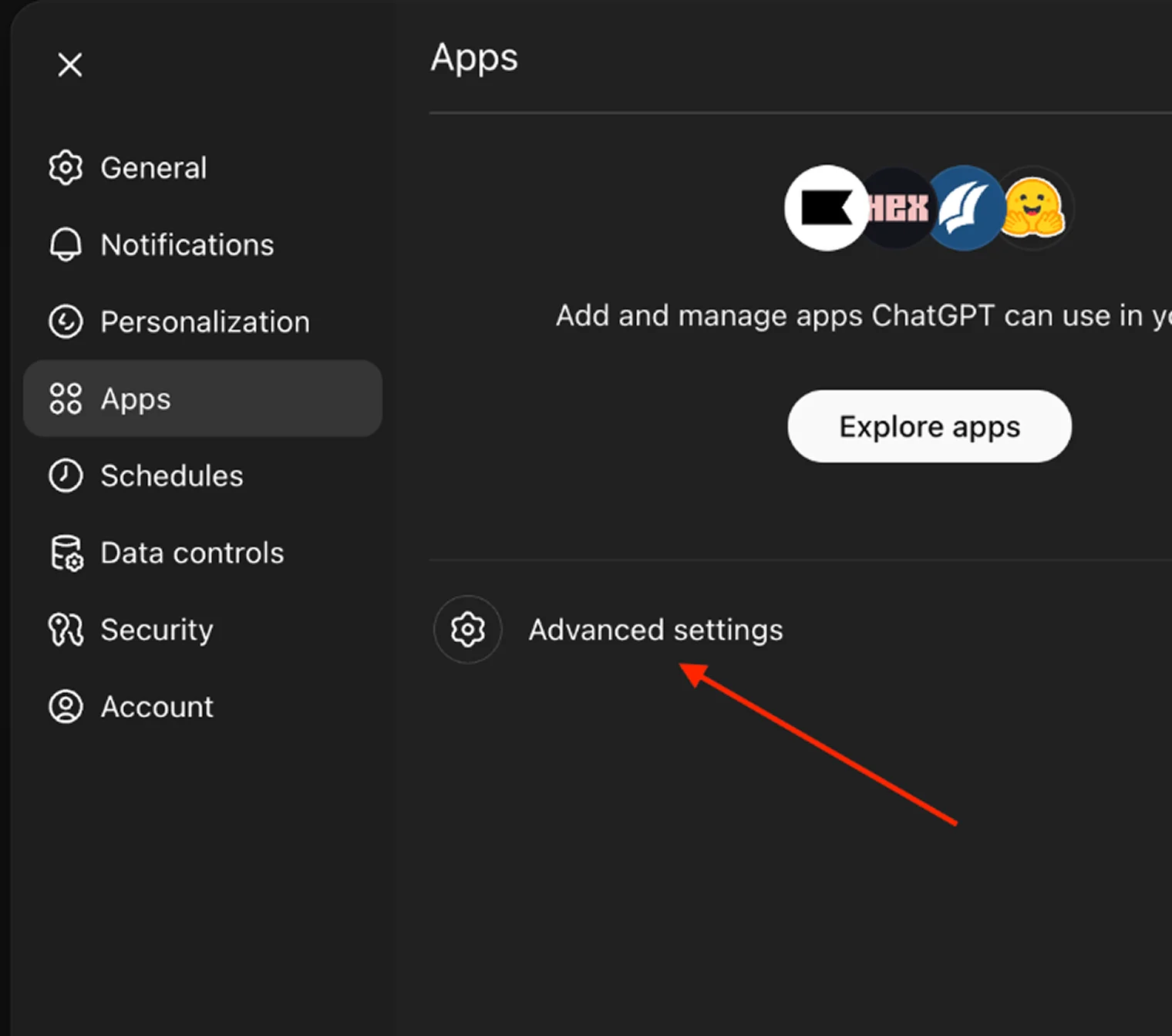Click the Security keys icon
The height and width of the screenshot is (1036, 1172).
(x=66, y=630)
